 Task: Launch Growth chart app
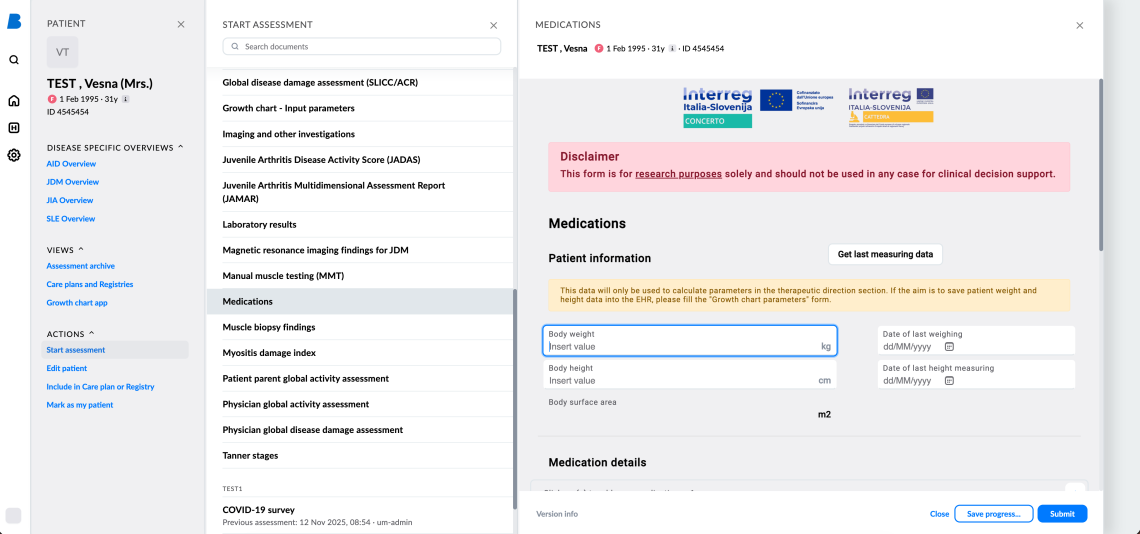click(77, 303)
